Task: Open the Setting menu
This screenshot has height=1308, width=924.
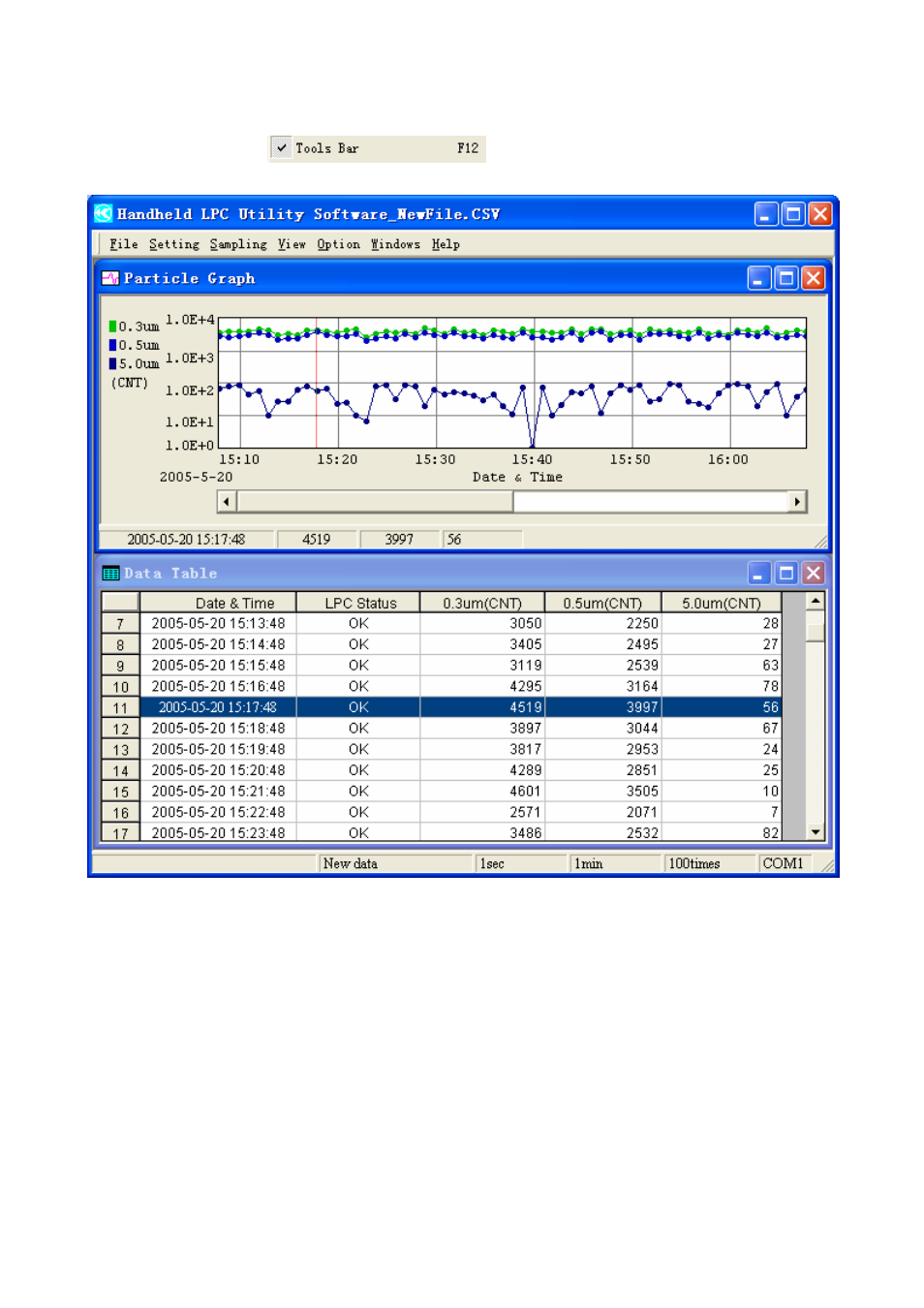Action: tap(174, 244)
